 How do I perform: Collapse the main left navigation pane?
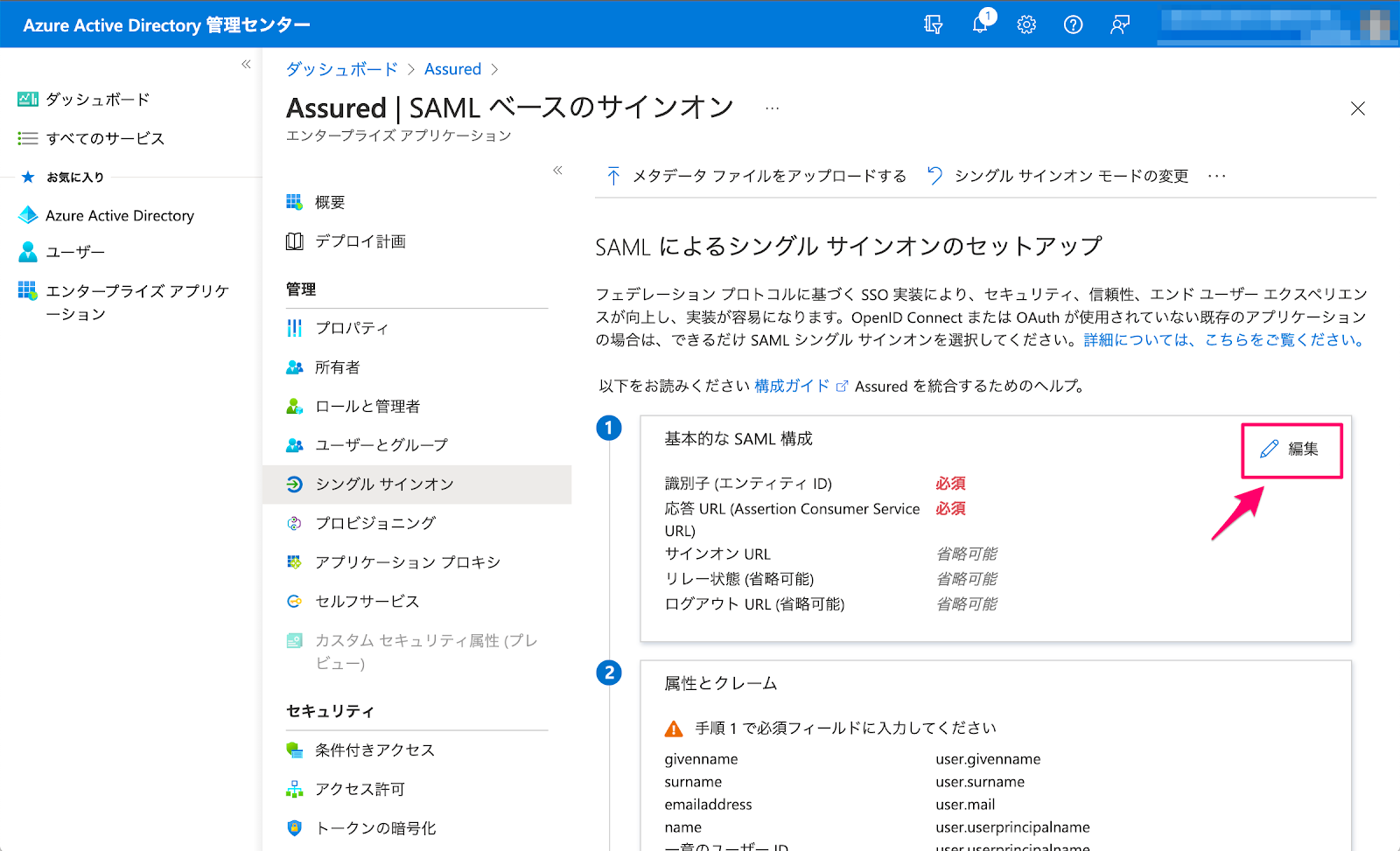[246, 64]
